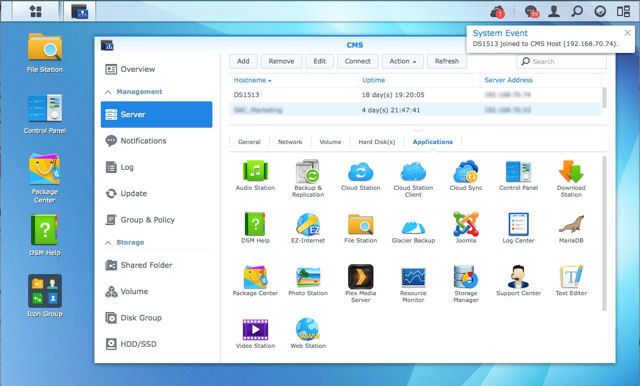This screenshot has height=386, width=640.
Task: Open DSM Help icon in Applications list
Action: [x=255, y=224]
